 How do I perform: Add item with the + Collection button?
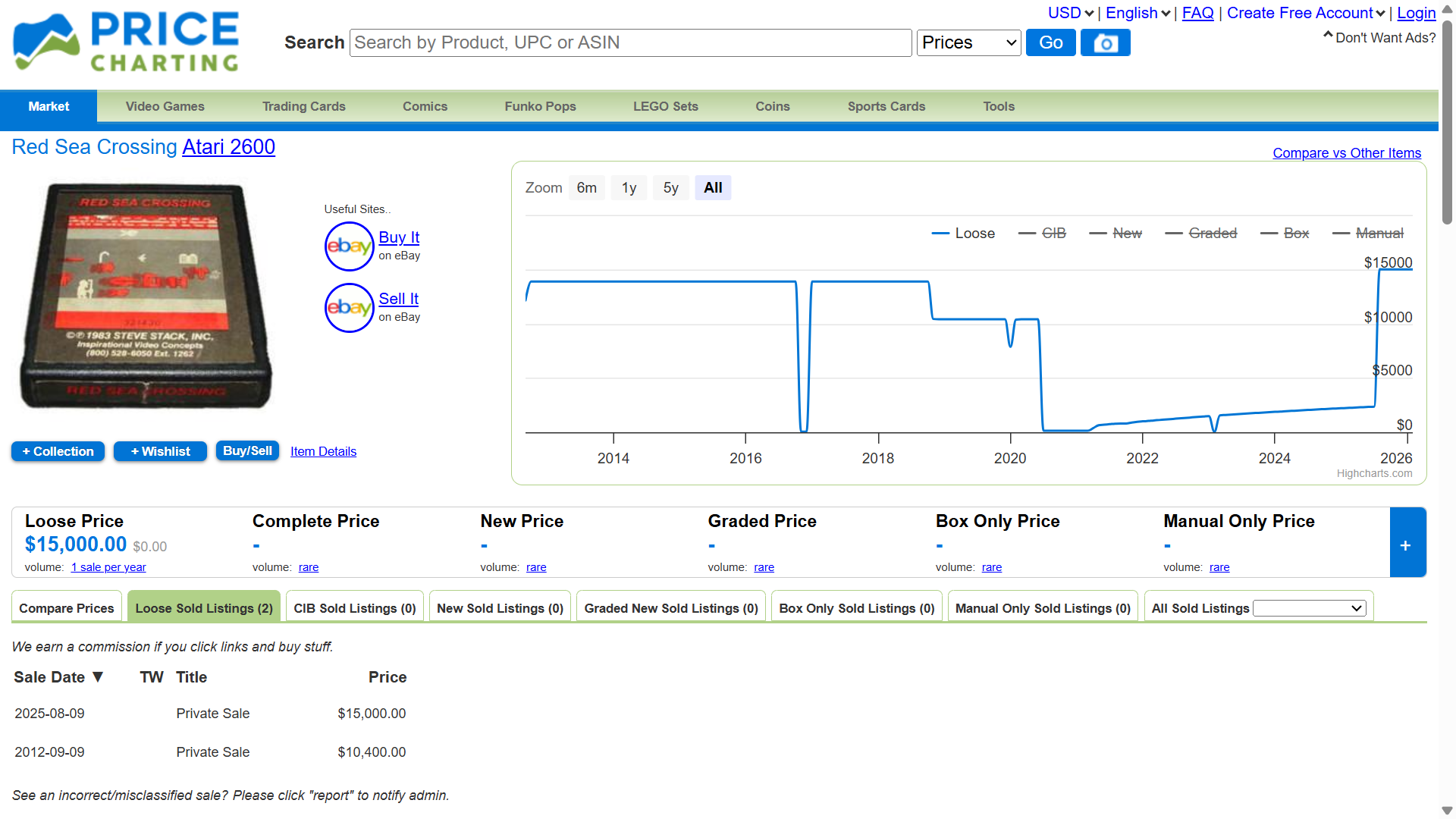tap(58, 451)
